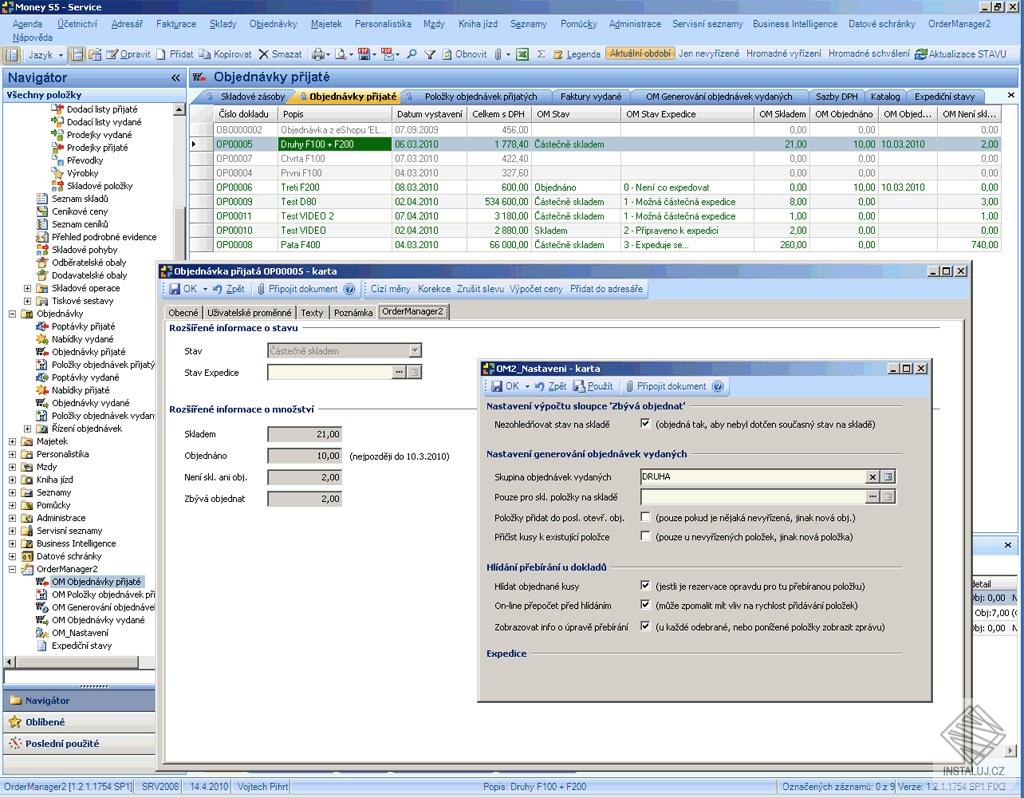
Task: Toggle Zobrazovat info o úpravě přebírání checkbox
Action: pos(645,626)
